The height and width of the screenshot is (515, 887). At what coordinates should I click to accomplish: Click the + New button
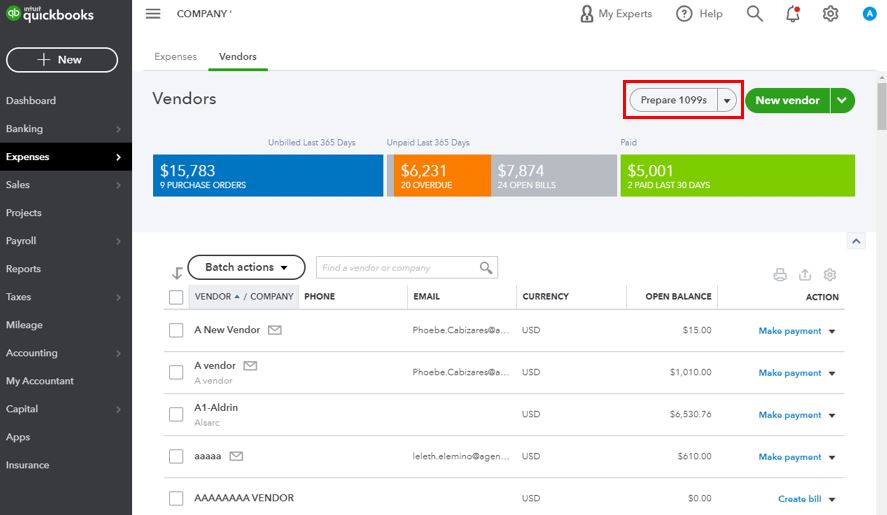[62, 60]
